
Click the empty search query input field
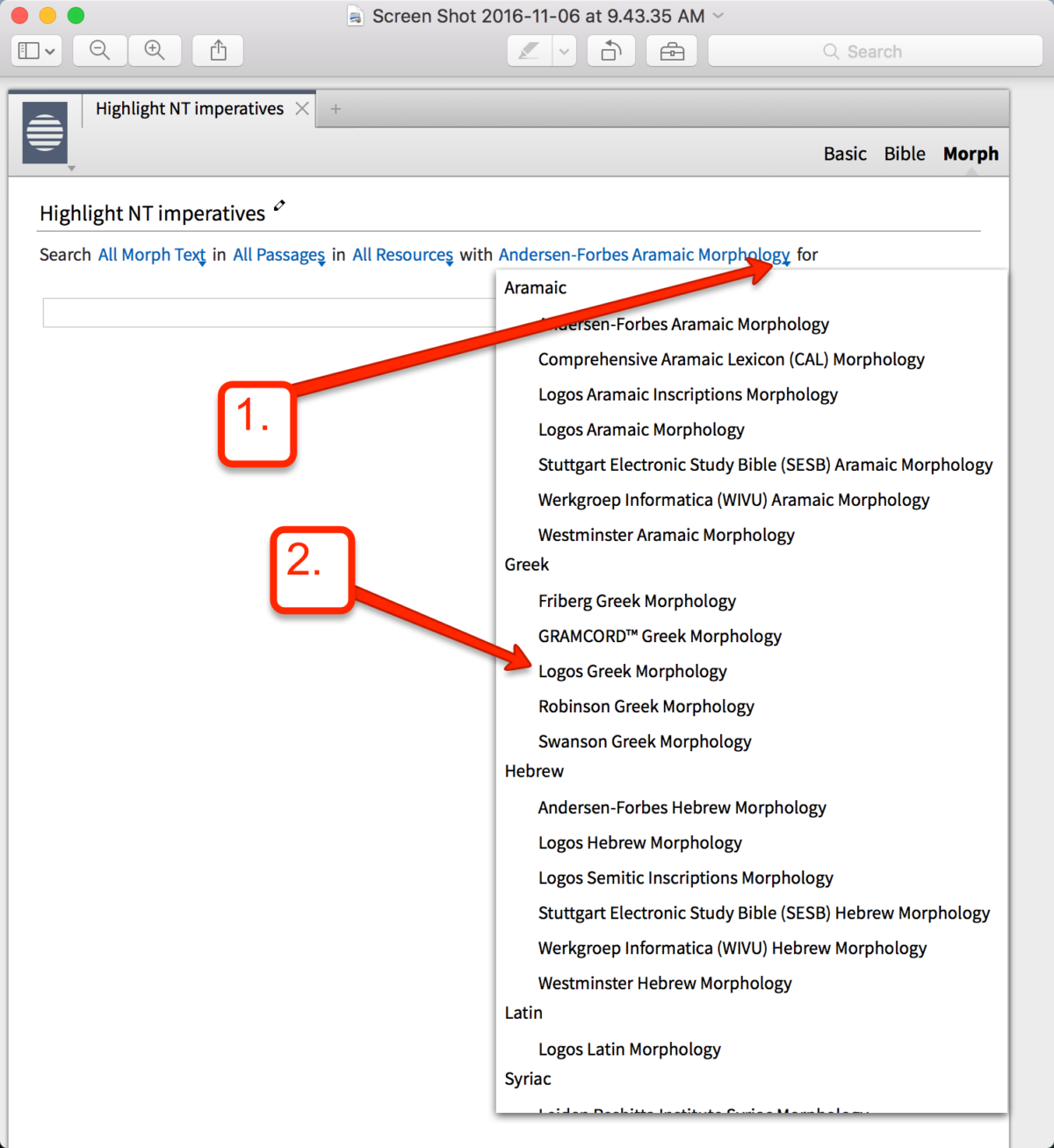(263, 312)
